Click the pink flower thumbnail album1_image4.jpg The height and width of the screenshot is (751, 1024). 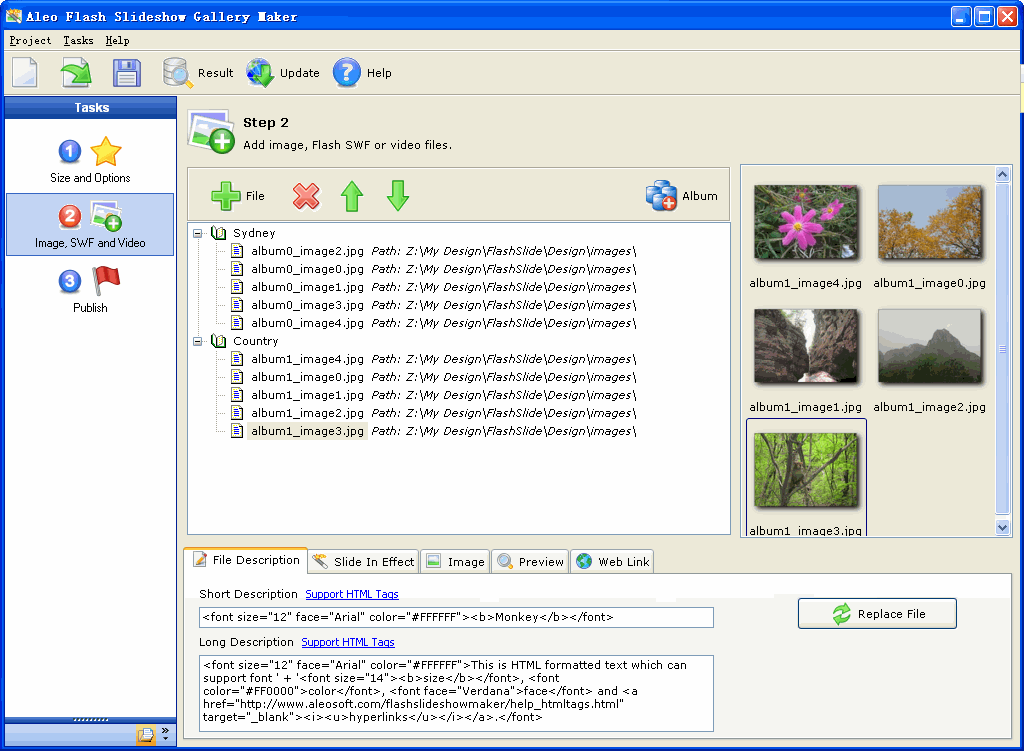click(x=805, y=222)
